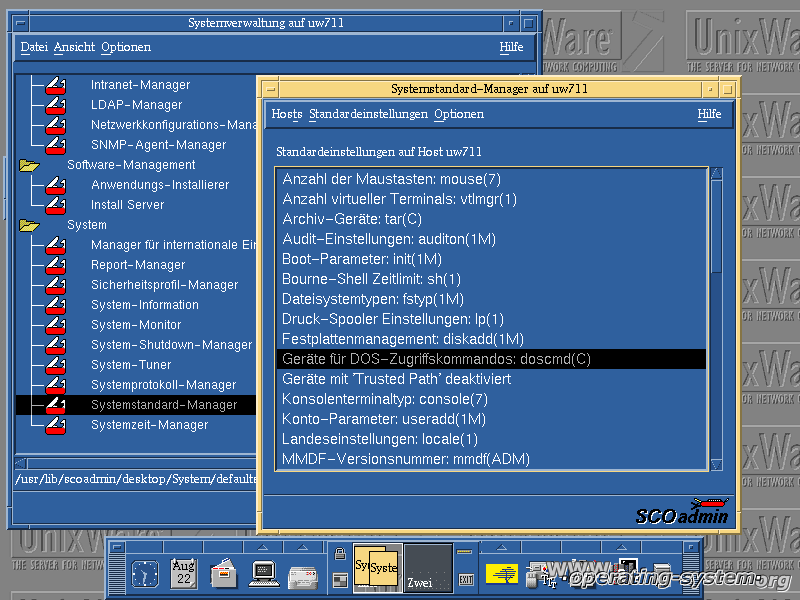Select 'Geräte für DOS-Zugriffskommandos: doscmd(C)'

tap(491, 359)
